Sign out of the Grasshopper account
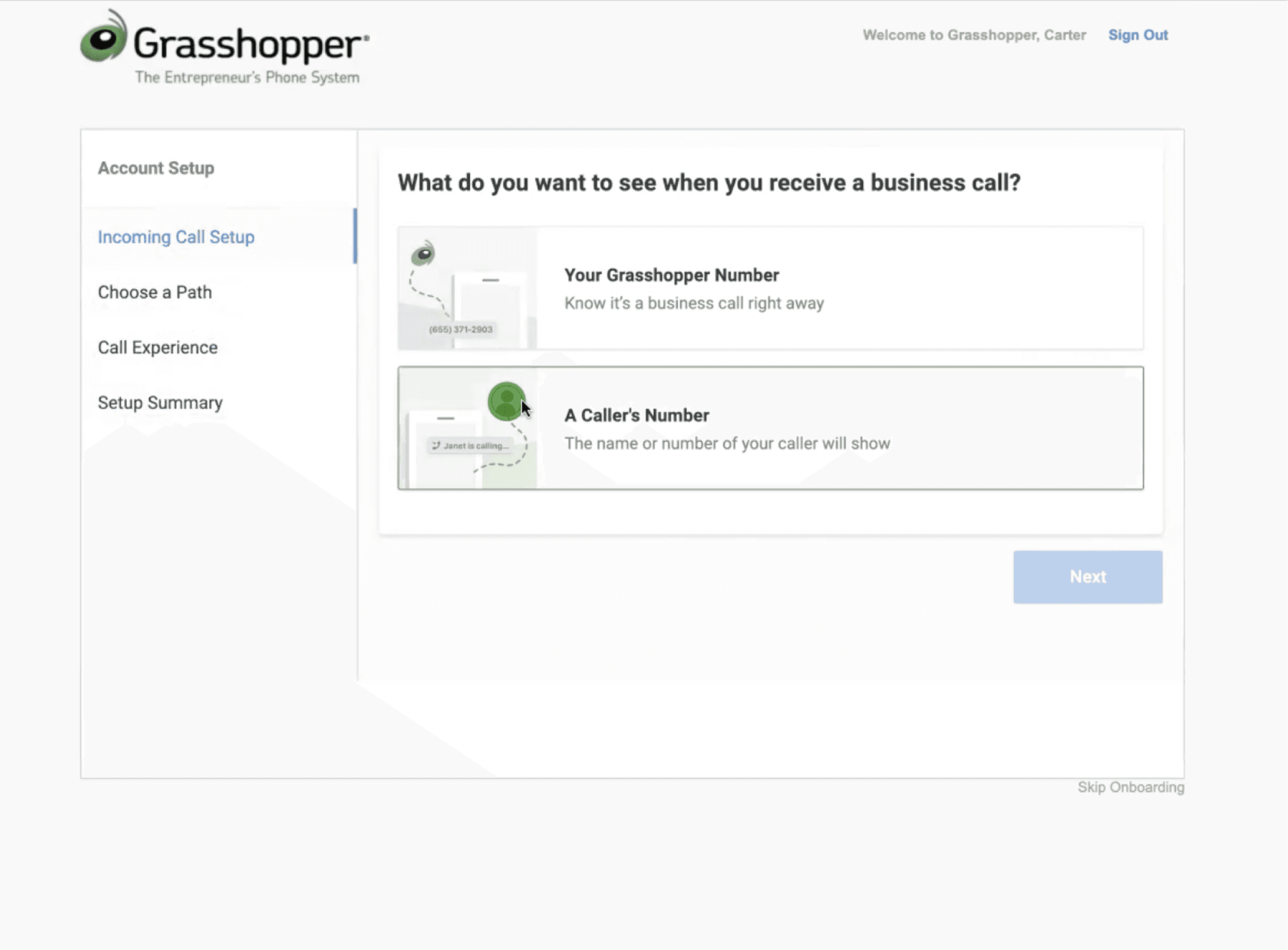 (1138, 35)
